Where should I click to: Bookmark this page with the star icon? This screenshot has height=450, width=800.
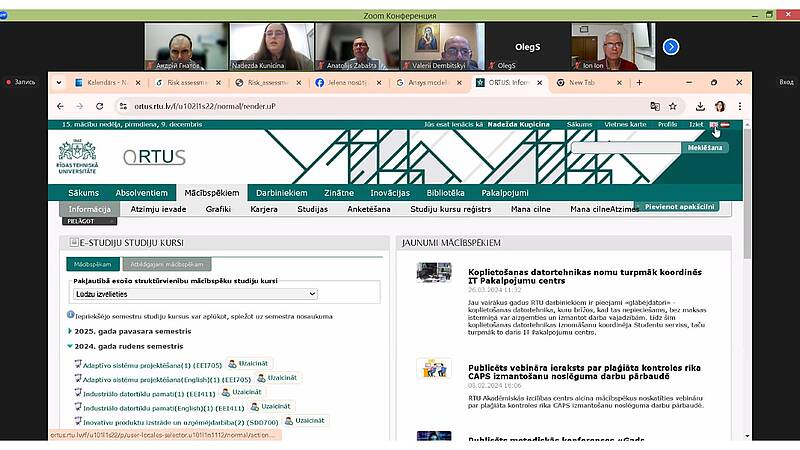point(673,106)
